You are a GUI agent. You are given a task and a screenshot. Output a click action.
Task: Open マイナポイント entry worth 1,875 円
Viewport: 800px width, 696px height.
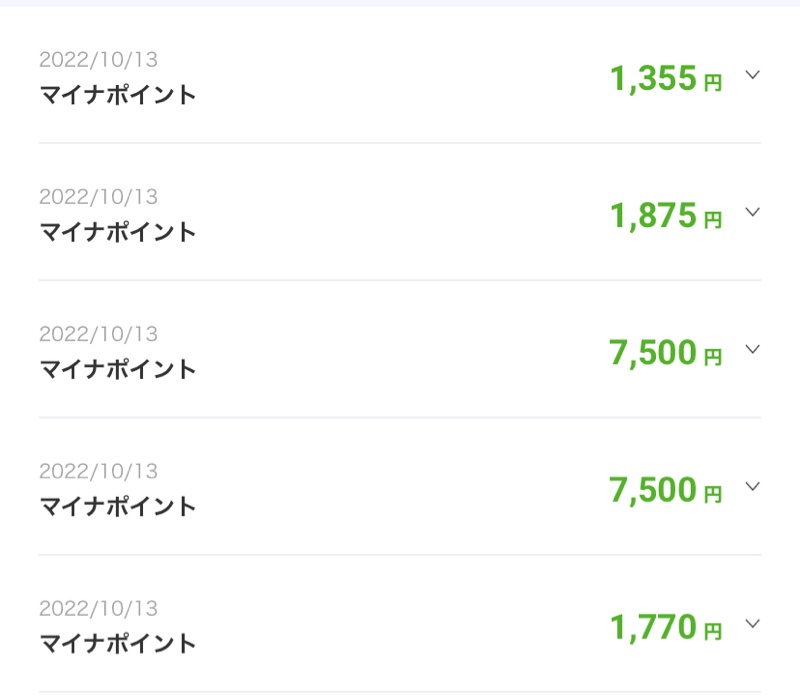click(x=118, y=233)
